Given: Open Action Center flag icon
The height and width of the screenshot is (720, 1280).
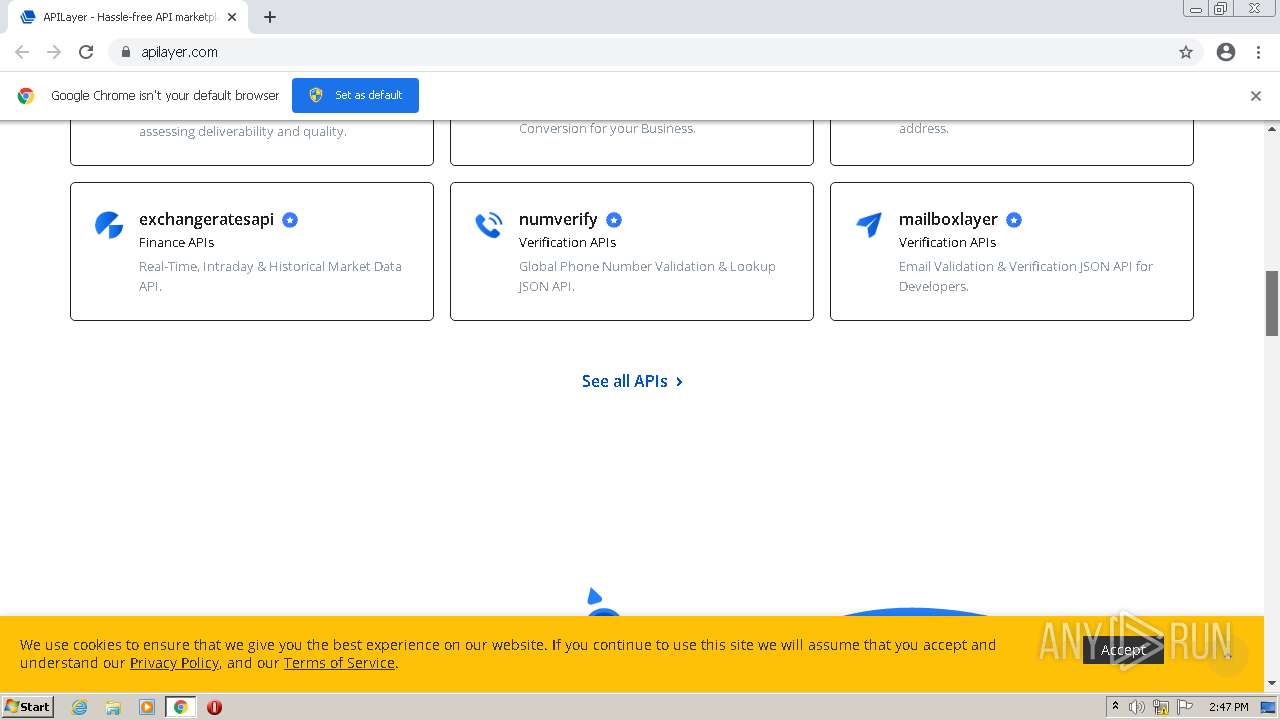Looking at the screenshot, I should pos(1185,707).
